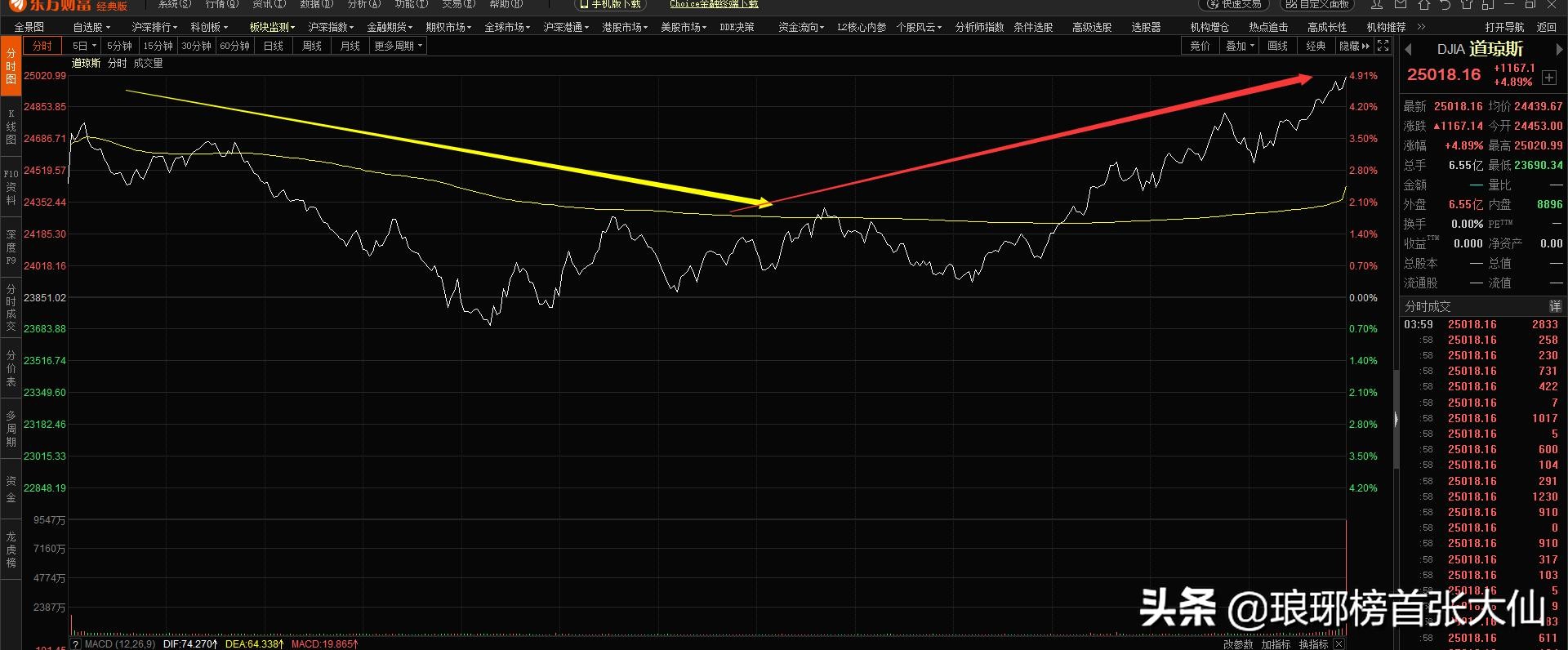Click the 手机版下载 mobile download button
The image size is (1568, 650).
pos(610,4)
